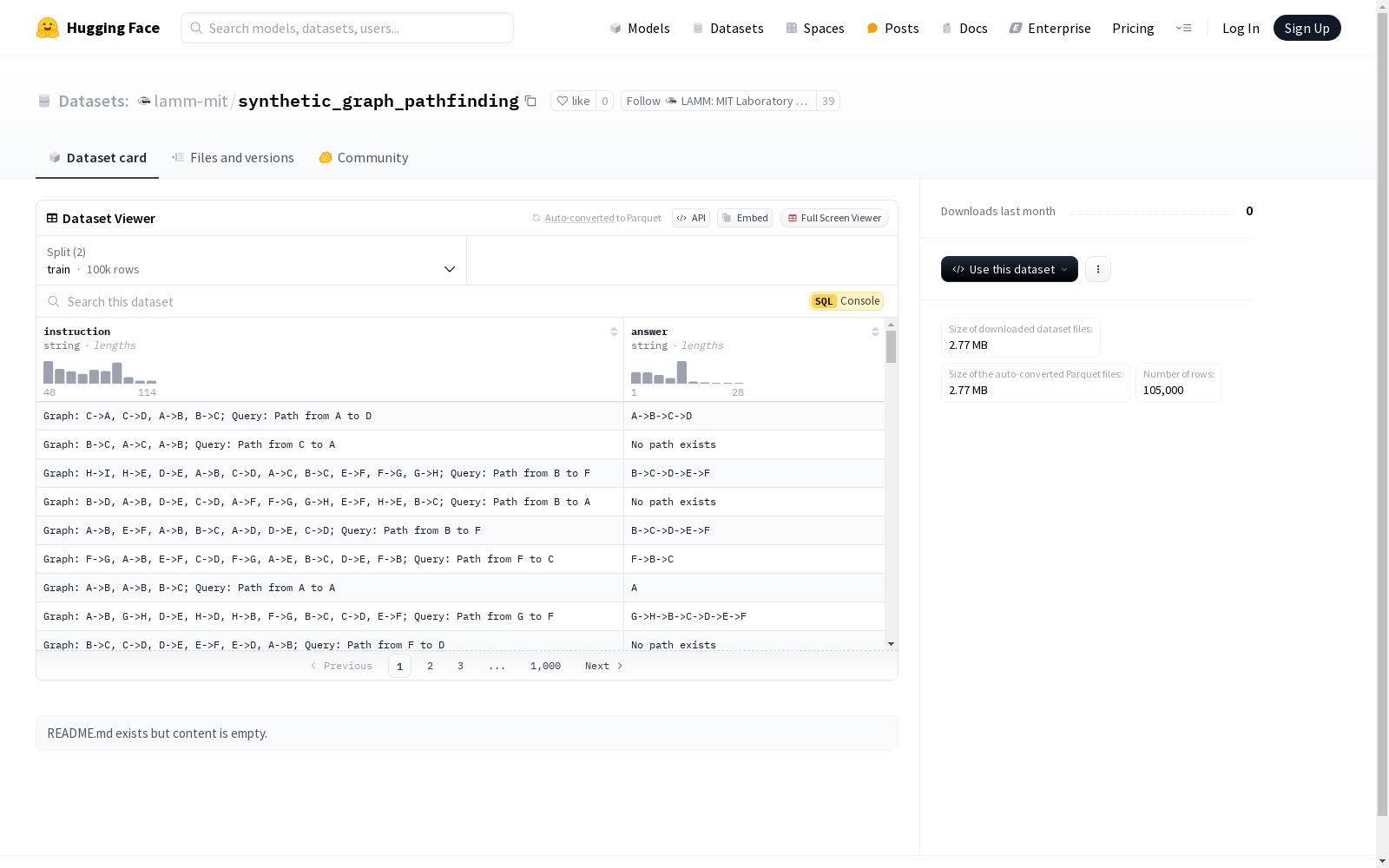Sort the answer column with arrows icon
Viewport: 1389px width, 868px height.
(875, 332)
